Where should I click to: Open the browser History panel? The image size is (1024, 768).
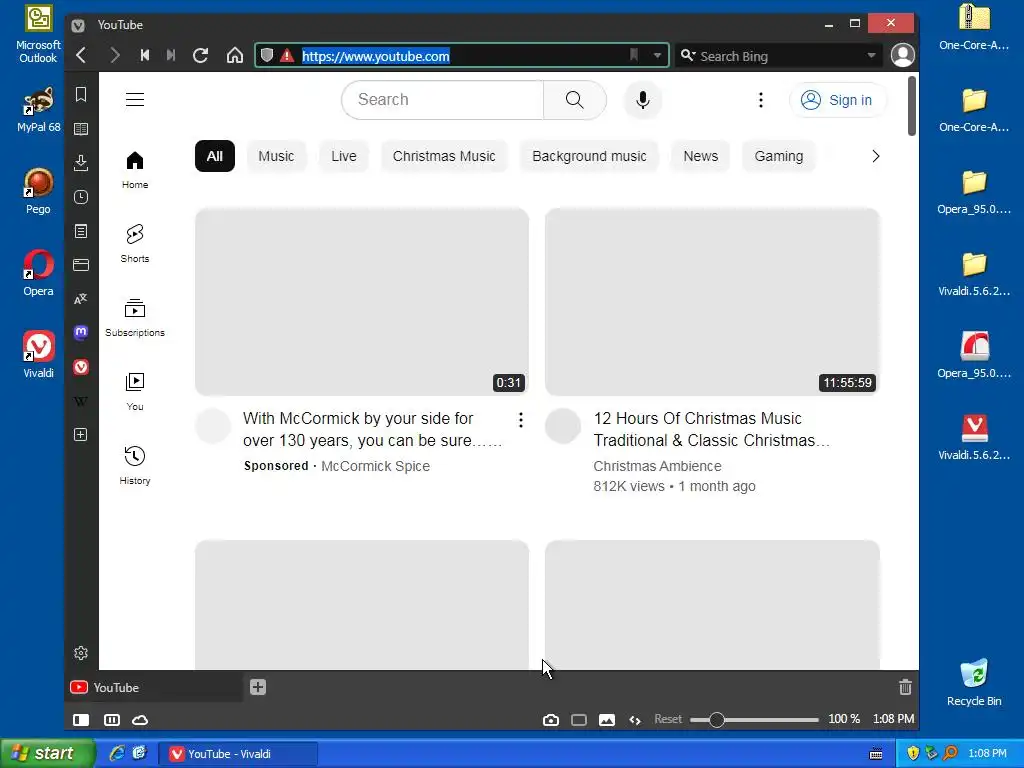[81, 197]
